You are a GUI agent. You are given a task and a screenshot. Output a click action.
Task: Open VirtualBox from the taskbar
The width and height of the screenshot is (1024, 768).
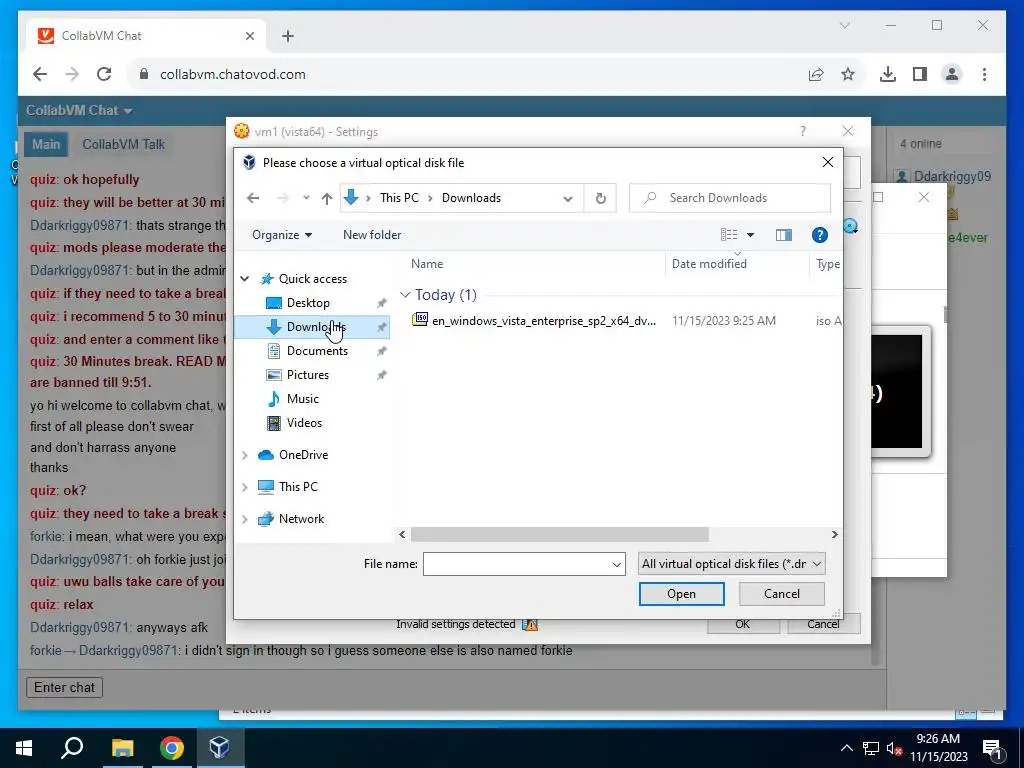coord(219,748)
